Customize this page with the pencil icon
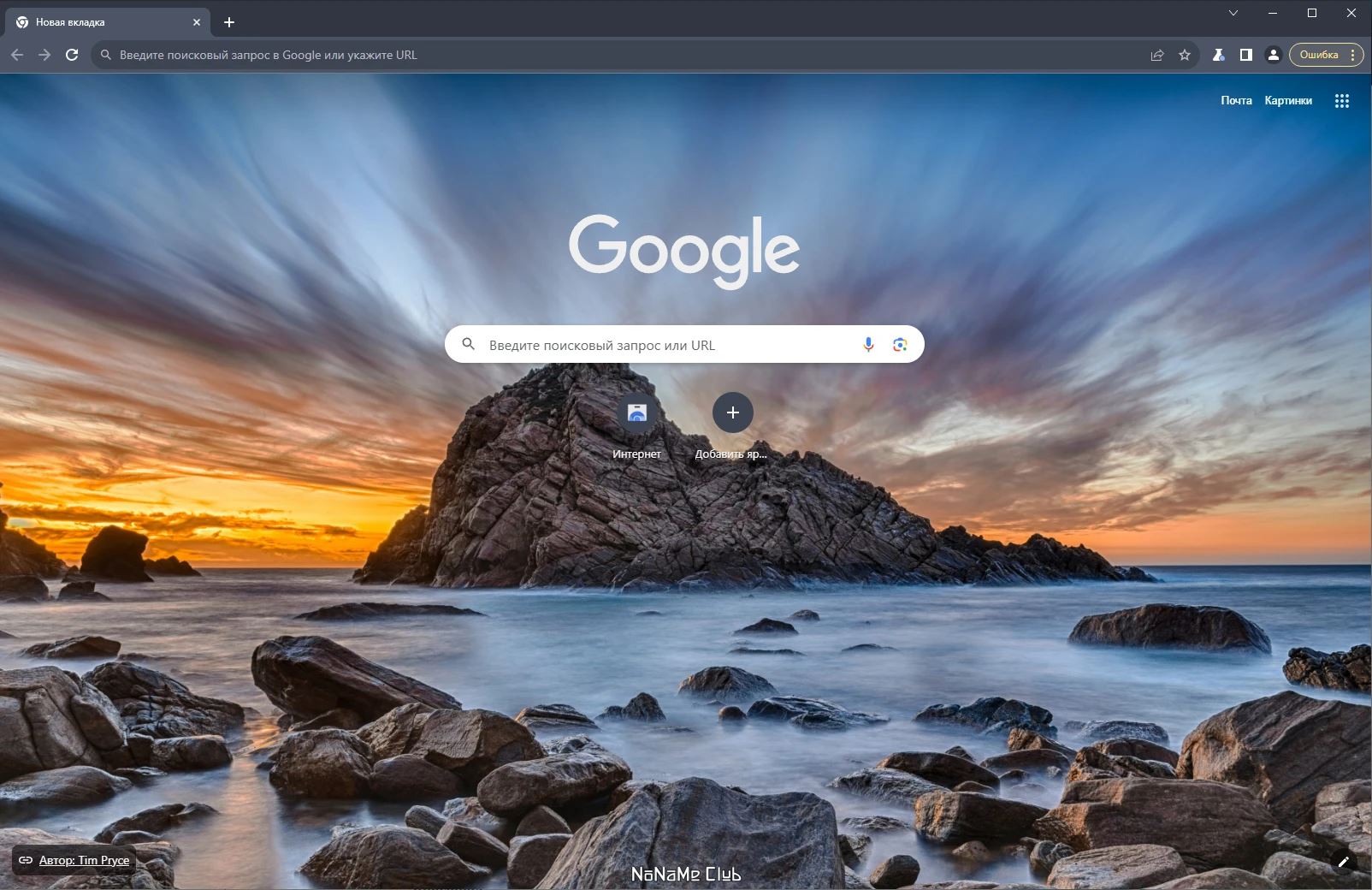Screen dimensions: 1372x890 click(1343, 861)
